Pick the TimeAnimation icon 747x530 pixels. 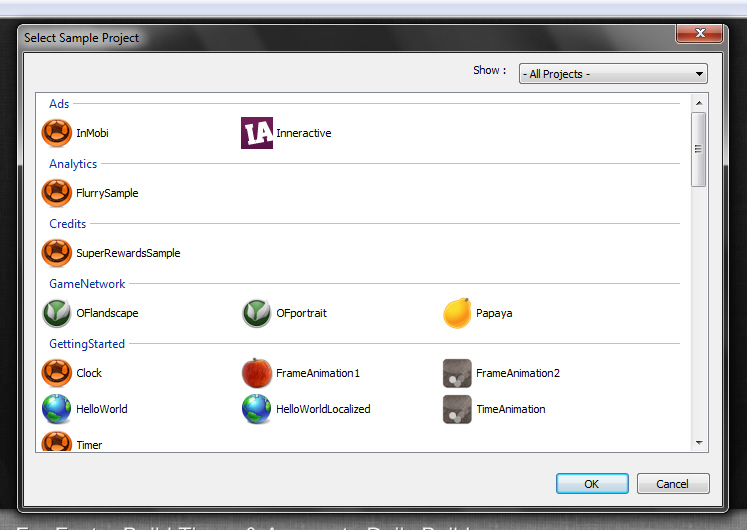pyautogui.click(x=457, y=409)
